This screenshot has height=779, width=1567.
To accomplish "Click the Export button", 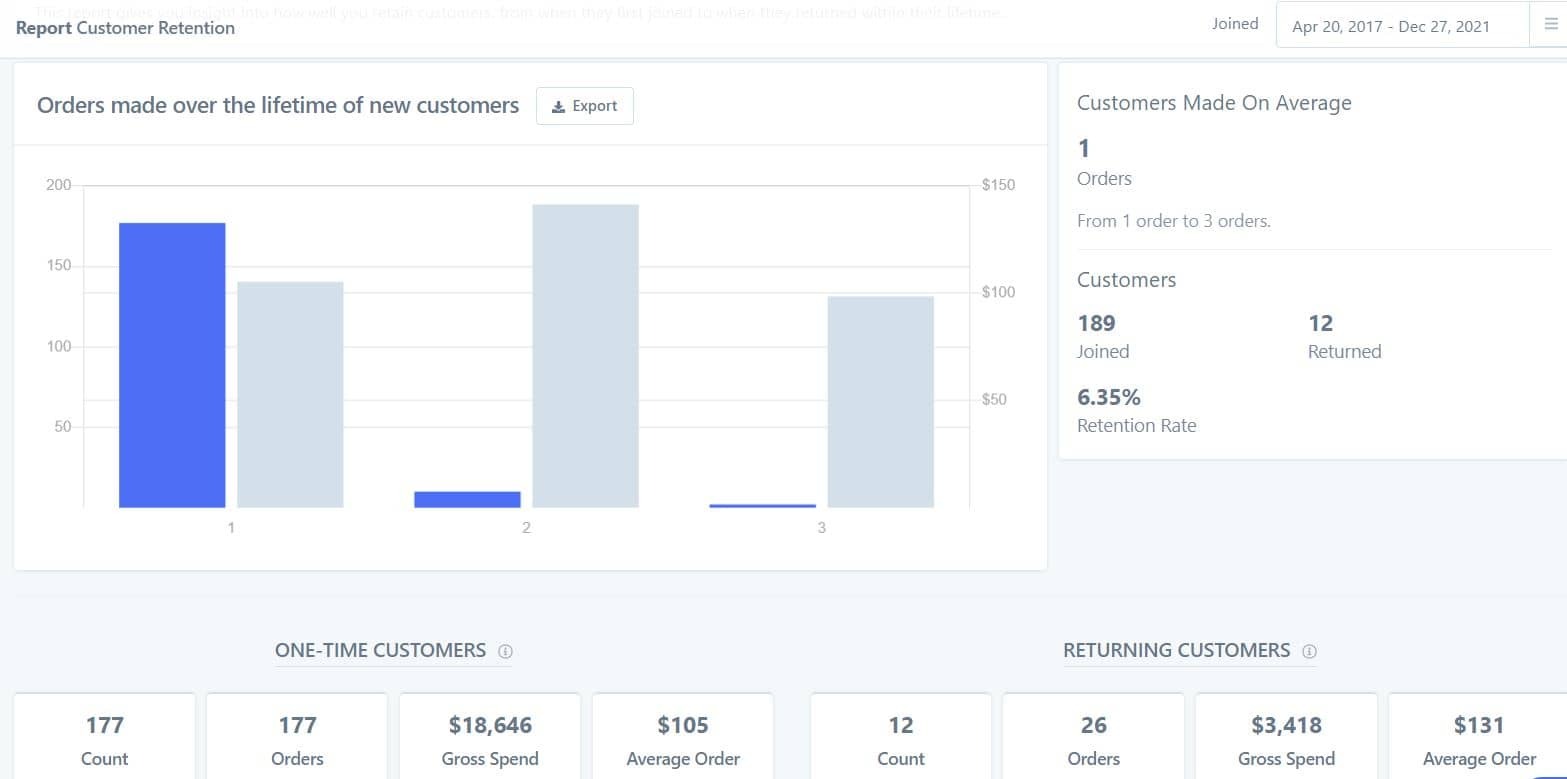I will click(584, 105).
